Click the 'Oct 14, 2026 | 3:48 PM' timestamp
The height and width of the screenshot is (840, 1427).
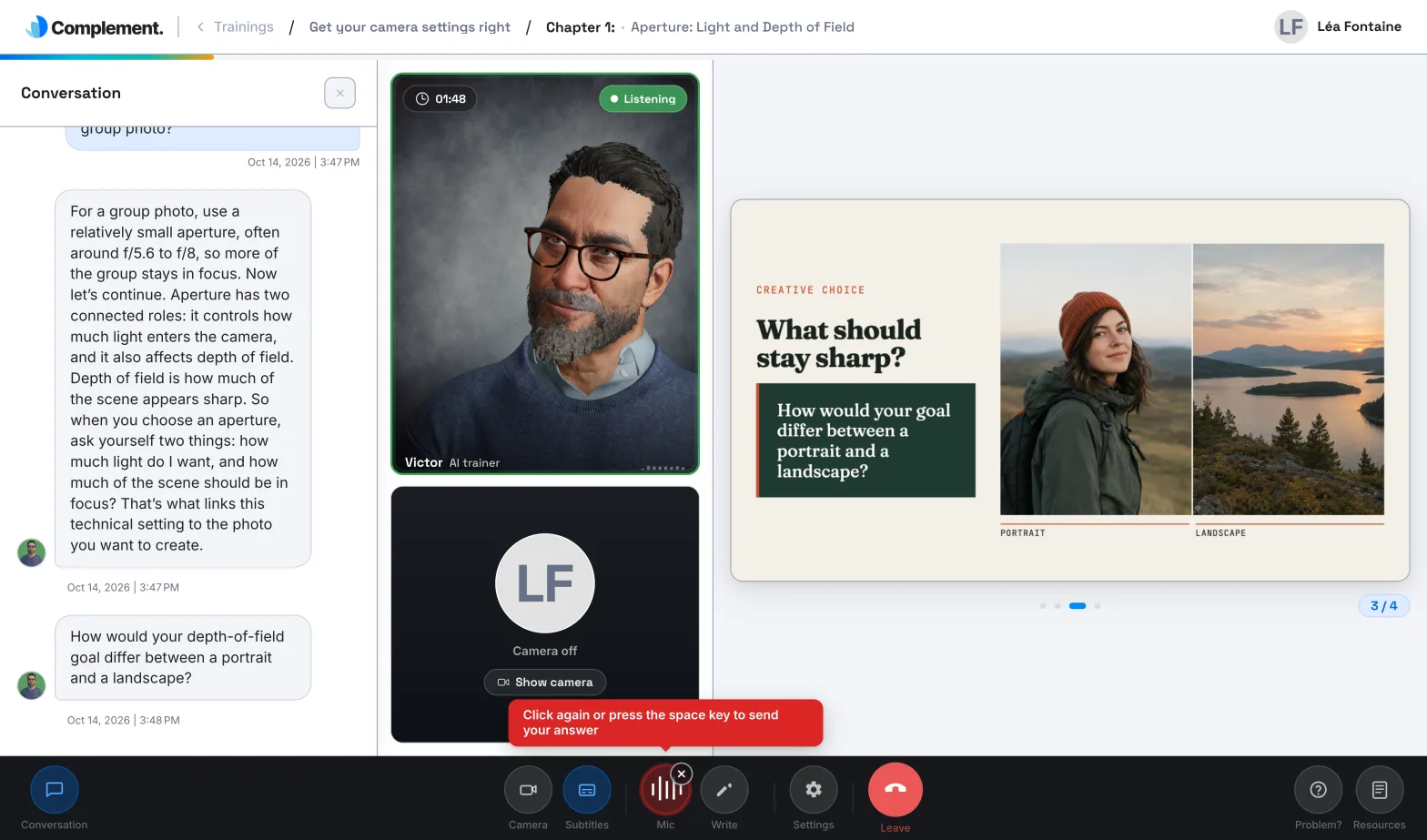click(124, 720)
